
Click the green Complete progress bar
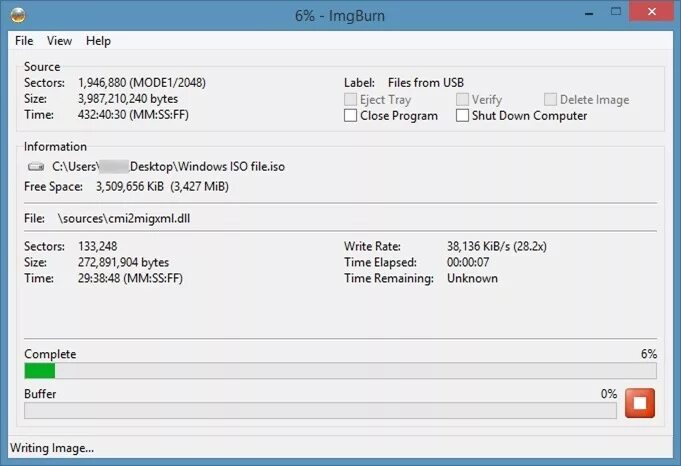click(x=340, y=371)
